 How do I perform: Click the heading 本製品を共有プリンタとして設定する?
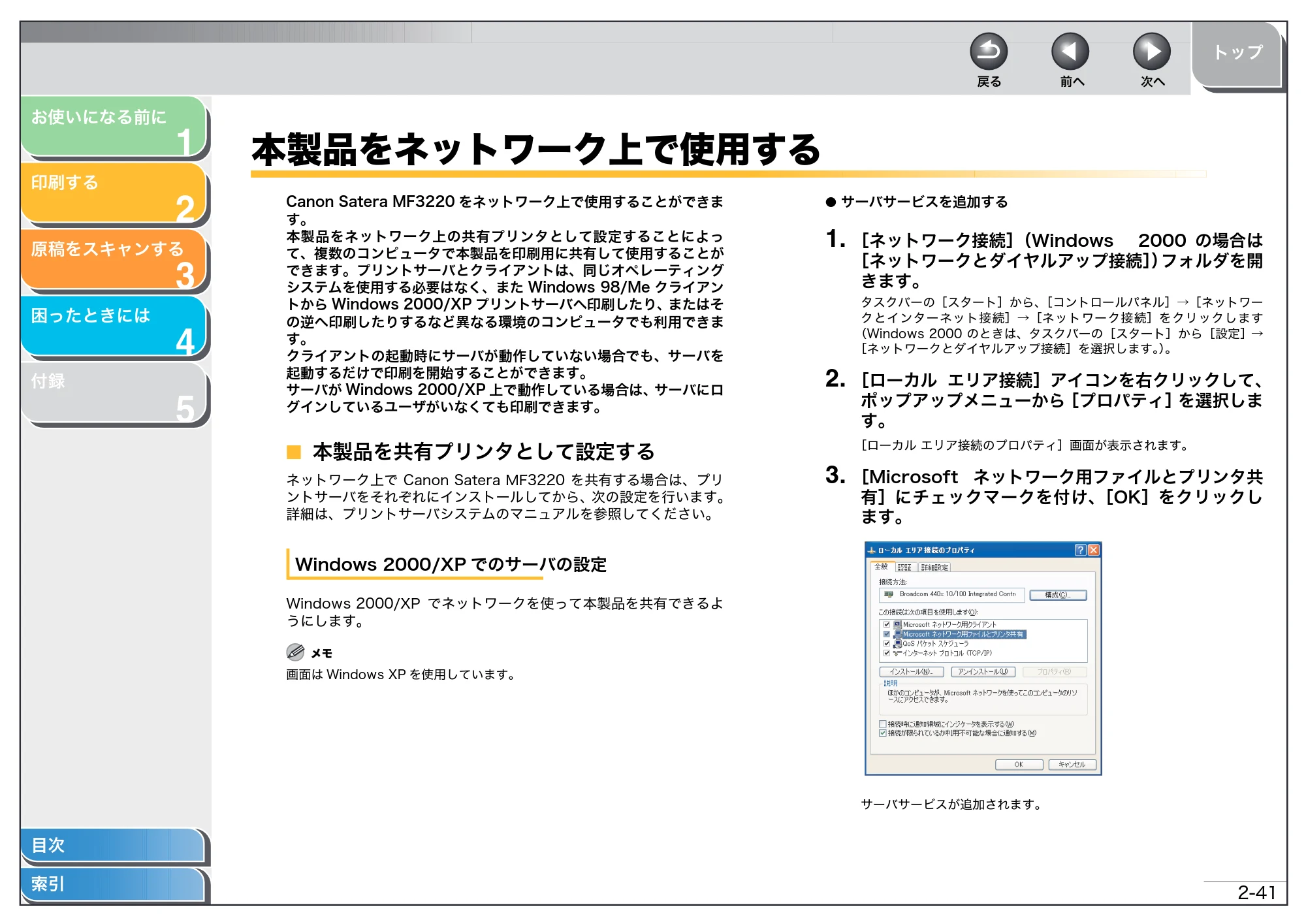tap(483, 451)
